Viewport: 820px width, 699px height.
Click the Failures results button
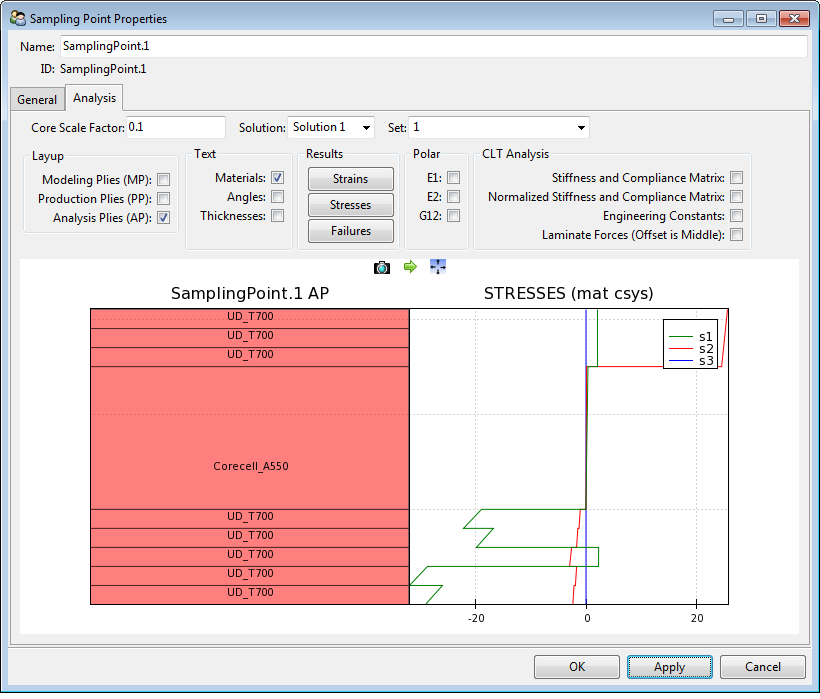point(350,231)
